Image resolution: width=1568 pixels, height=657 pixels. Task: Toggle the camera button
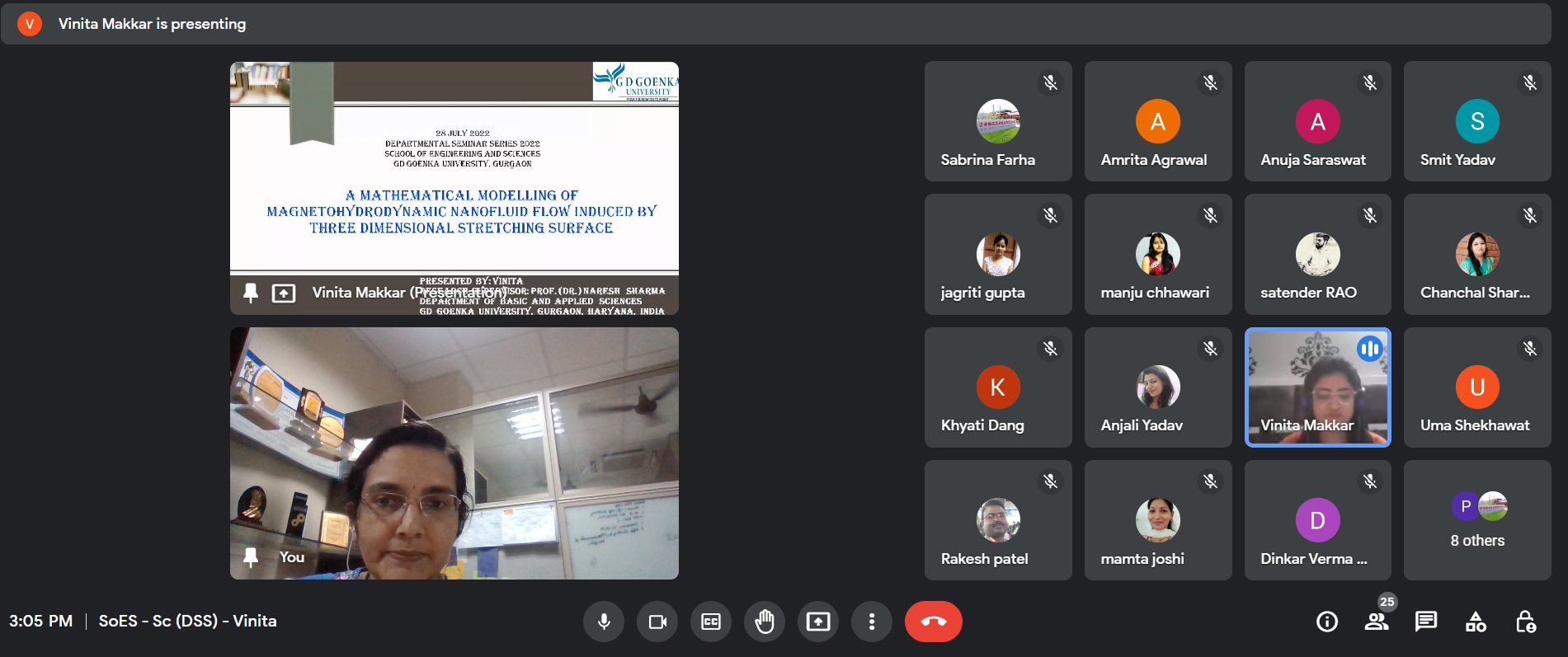tap(657, 622)
